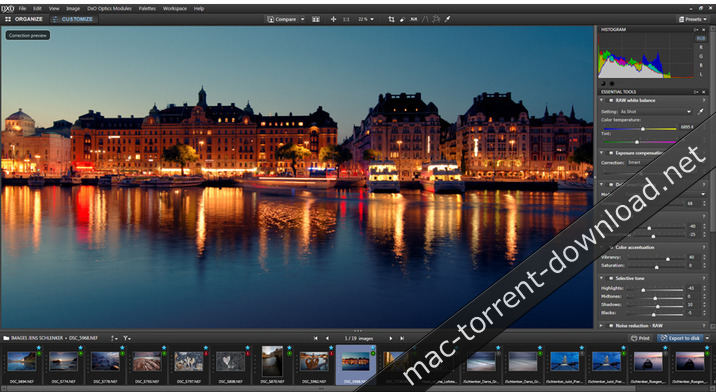Collapse the RAW white balance section
The image size is (716, 392).
click(x=602, y=101)
